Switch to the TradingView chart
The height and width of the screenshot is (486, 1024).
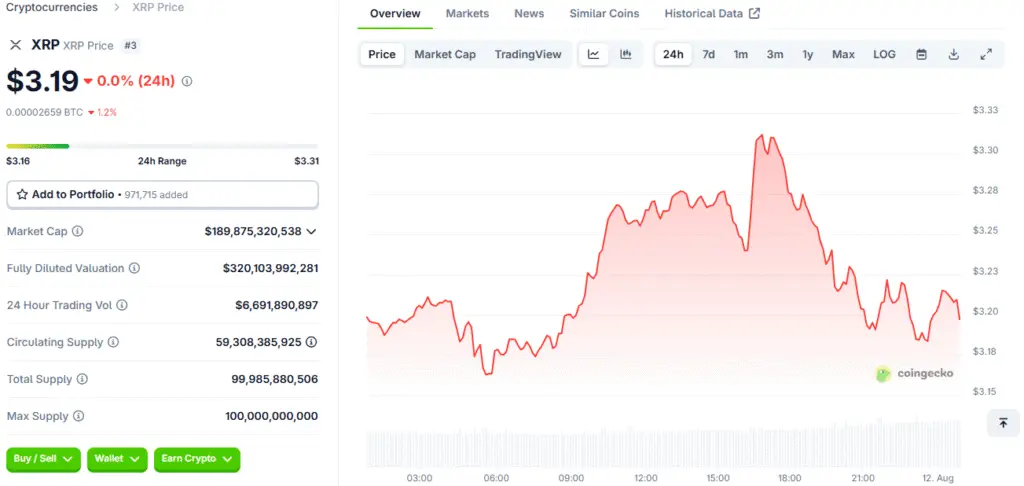pos(528,55)
